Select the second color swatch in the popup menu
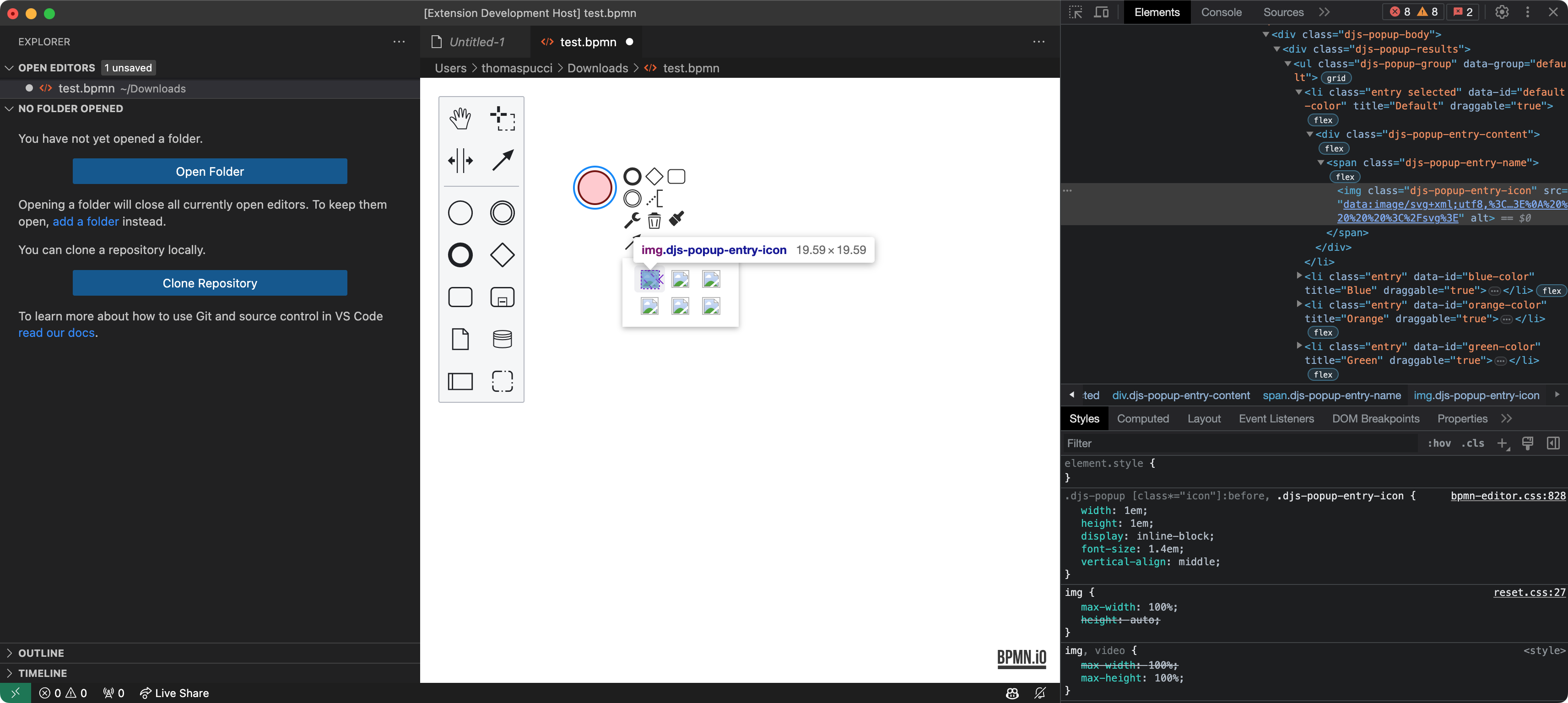Viewport: 1568px width, 703px height. point(680,279)
